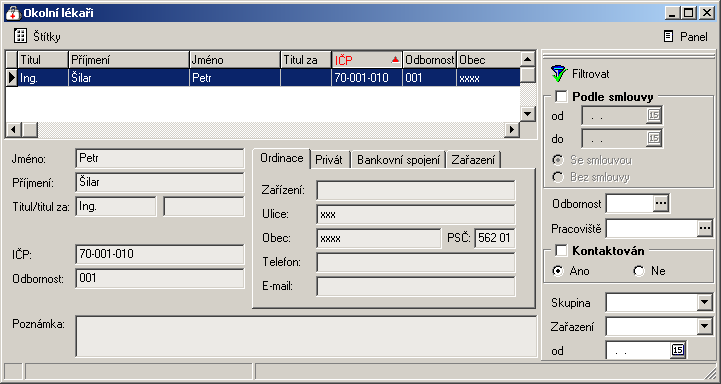This screenshot has height=384, width=721.
Task: Click the Štítky labels icon
Action: point(21,36)
